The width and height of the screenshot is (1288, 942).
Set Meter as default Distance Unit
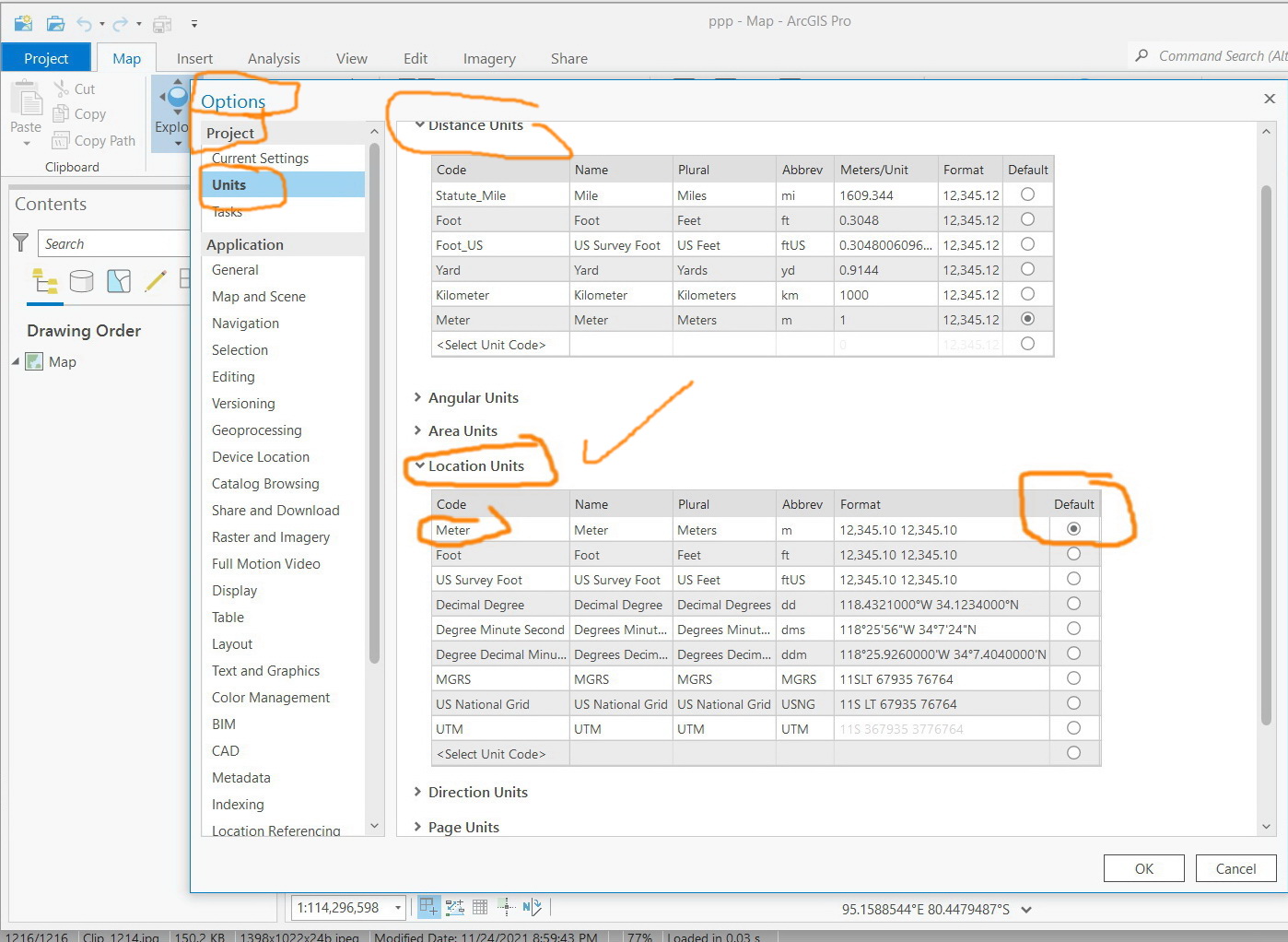click(1027, 319)
